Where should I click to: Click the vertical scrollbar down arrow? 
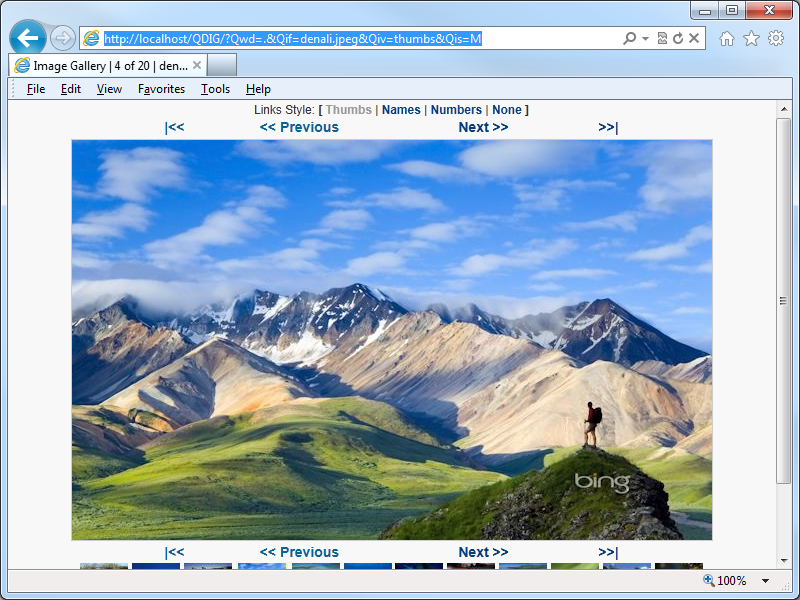[x=784, y=560]
